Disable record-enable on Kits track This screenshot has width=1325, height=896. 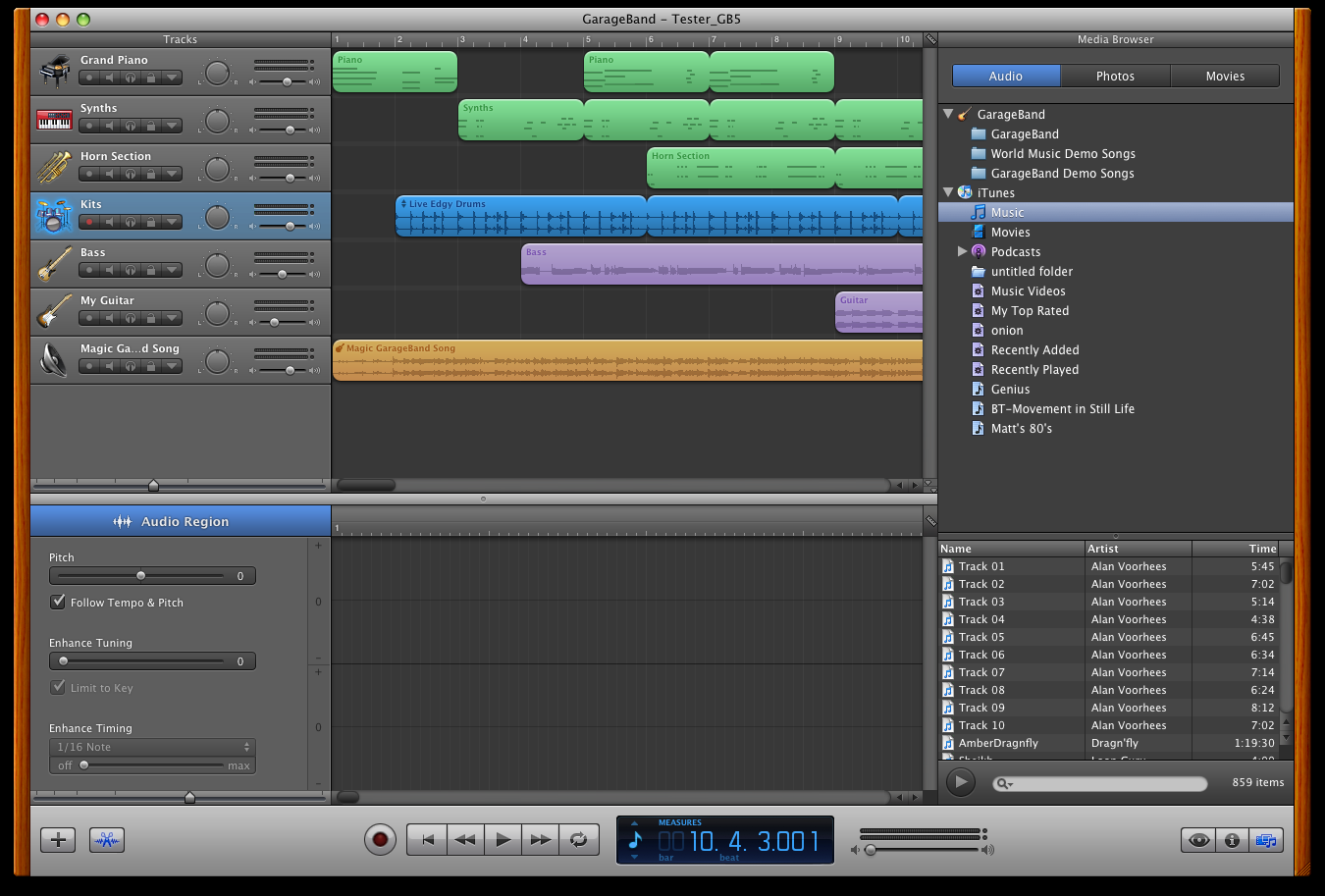click(89, 222)
